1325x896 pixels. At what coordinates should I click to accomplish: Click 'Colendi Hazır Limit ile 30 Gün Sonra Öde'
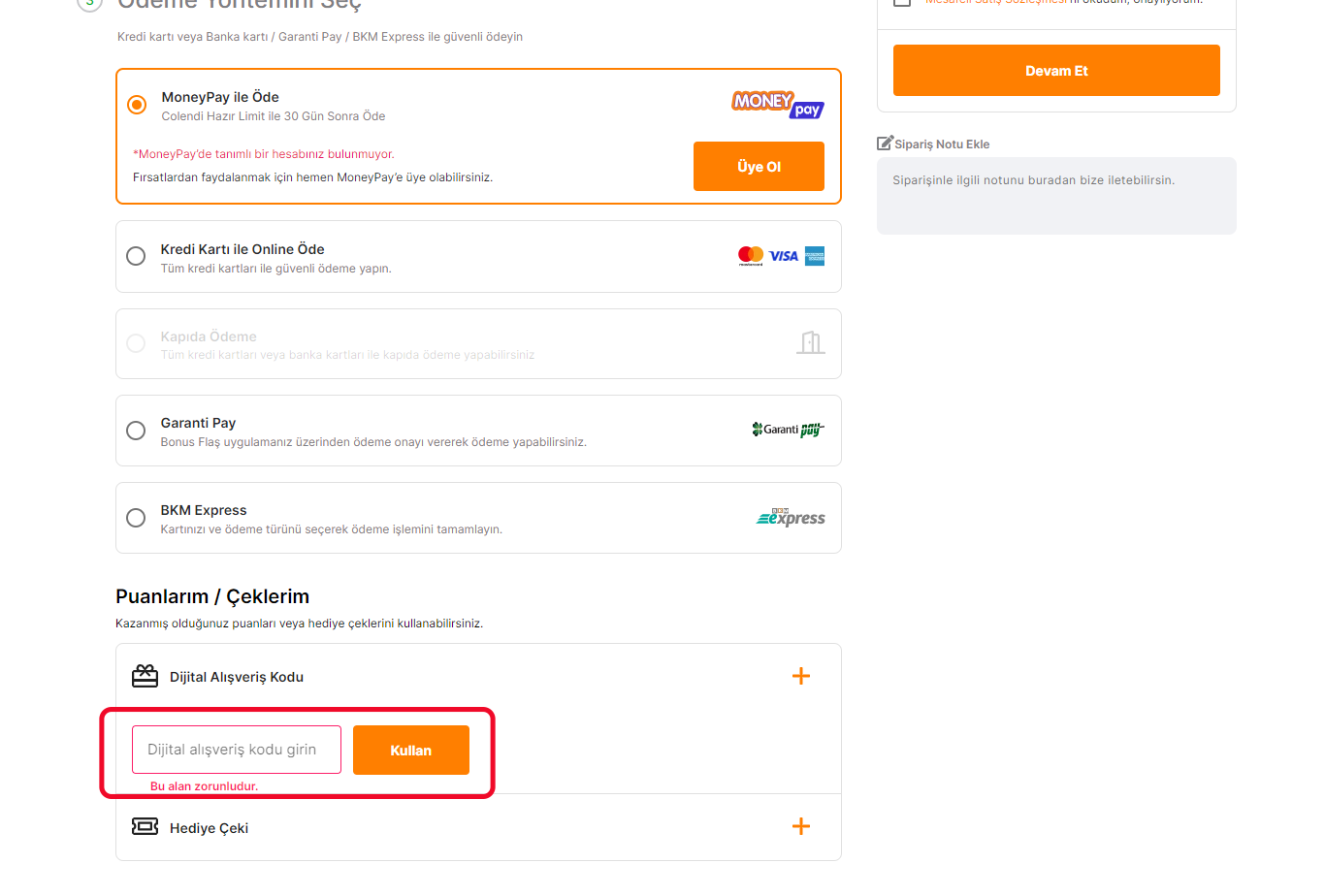pyautogui.click(x=274, y=116)
